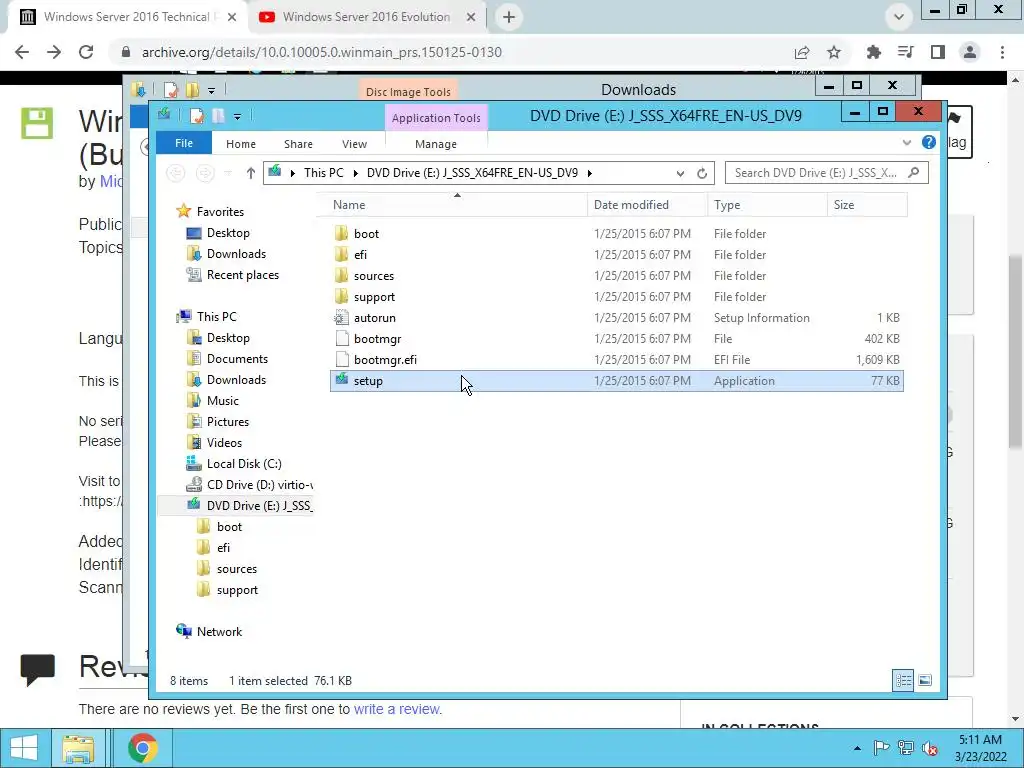Open a new Chrome tab
1024x768 pixels.
click(x=509, y=17)
